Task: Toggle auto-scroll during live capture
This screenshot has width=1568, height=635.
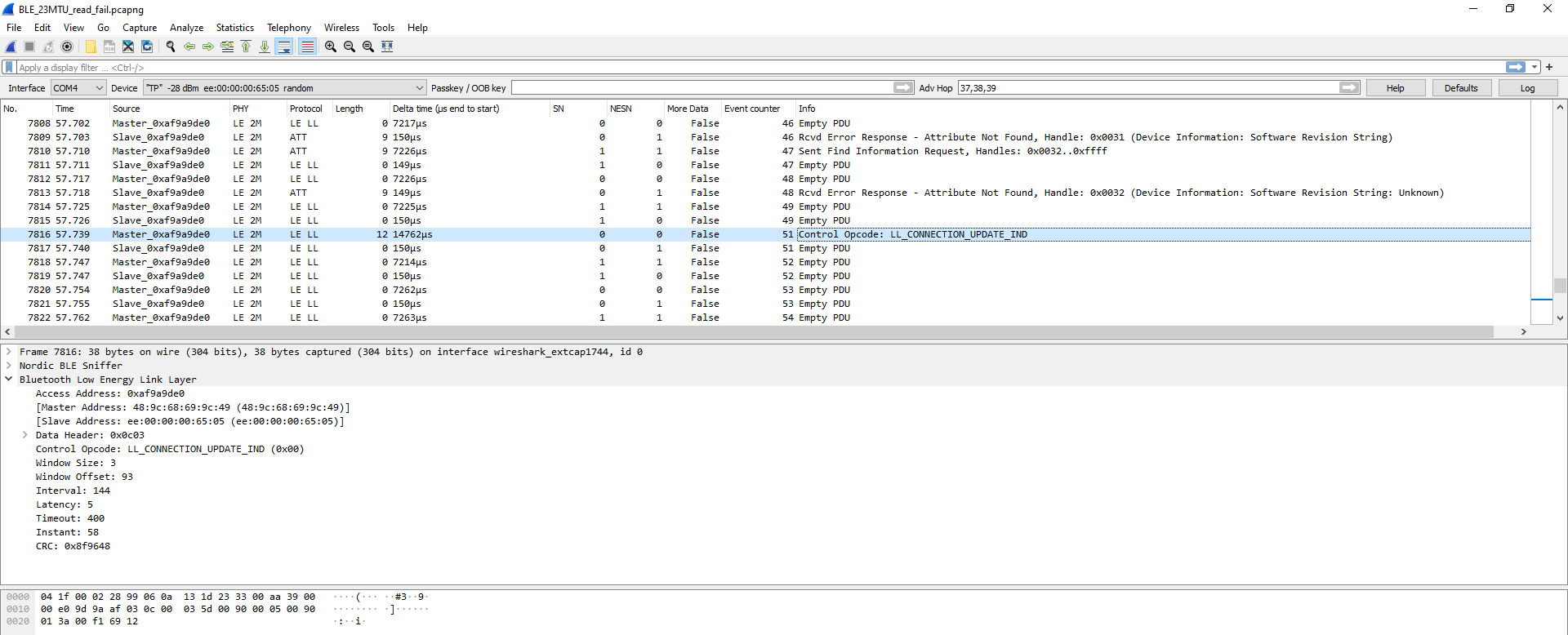Action: (284, 47)
